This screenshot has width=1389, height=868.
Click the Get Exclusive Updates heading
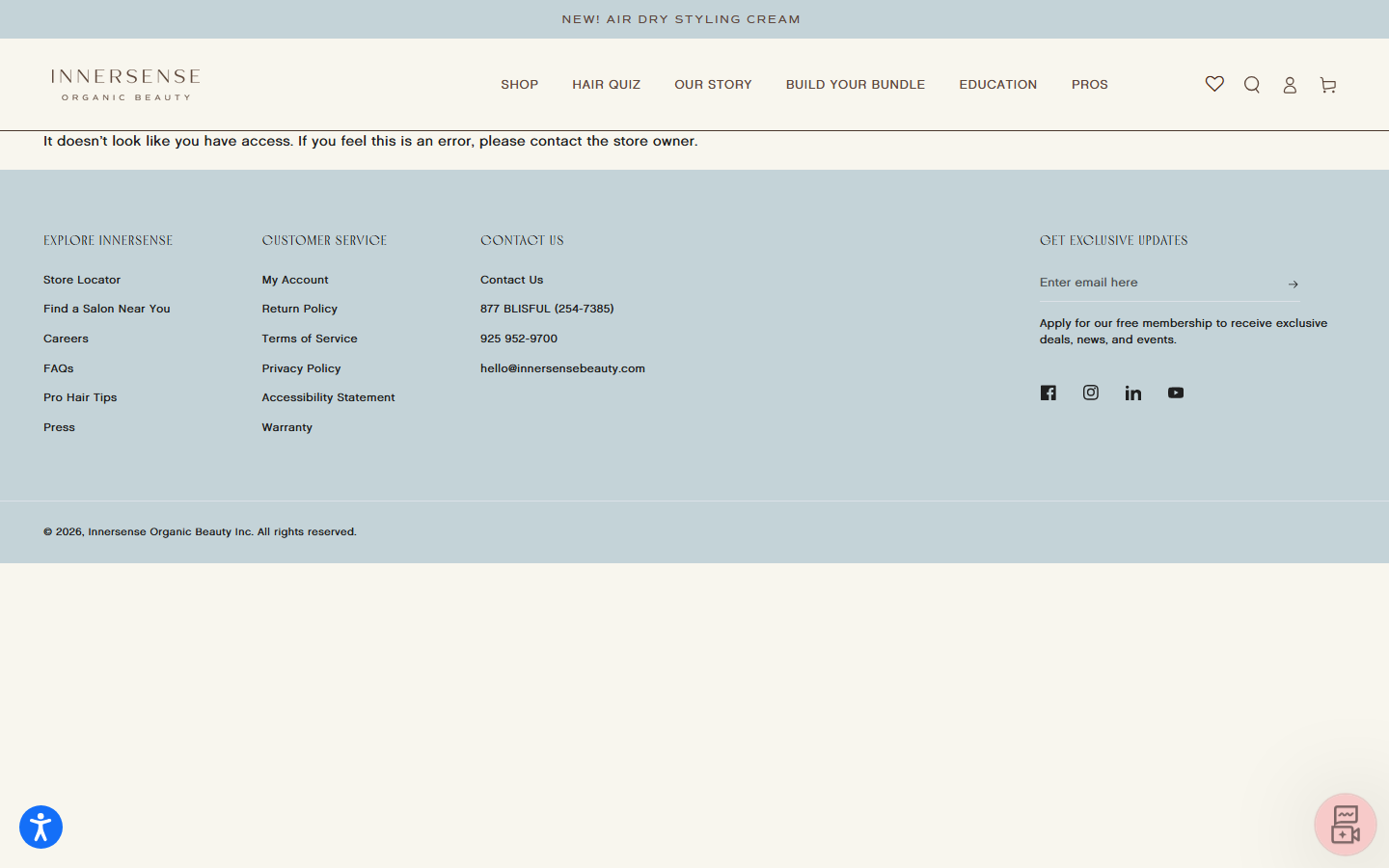[x=1114, y=241]
